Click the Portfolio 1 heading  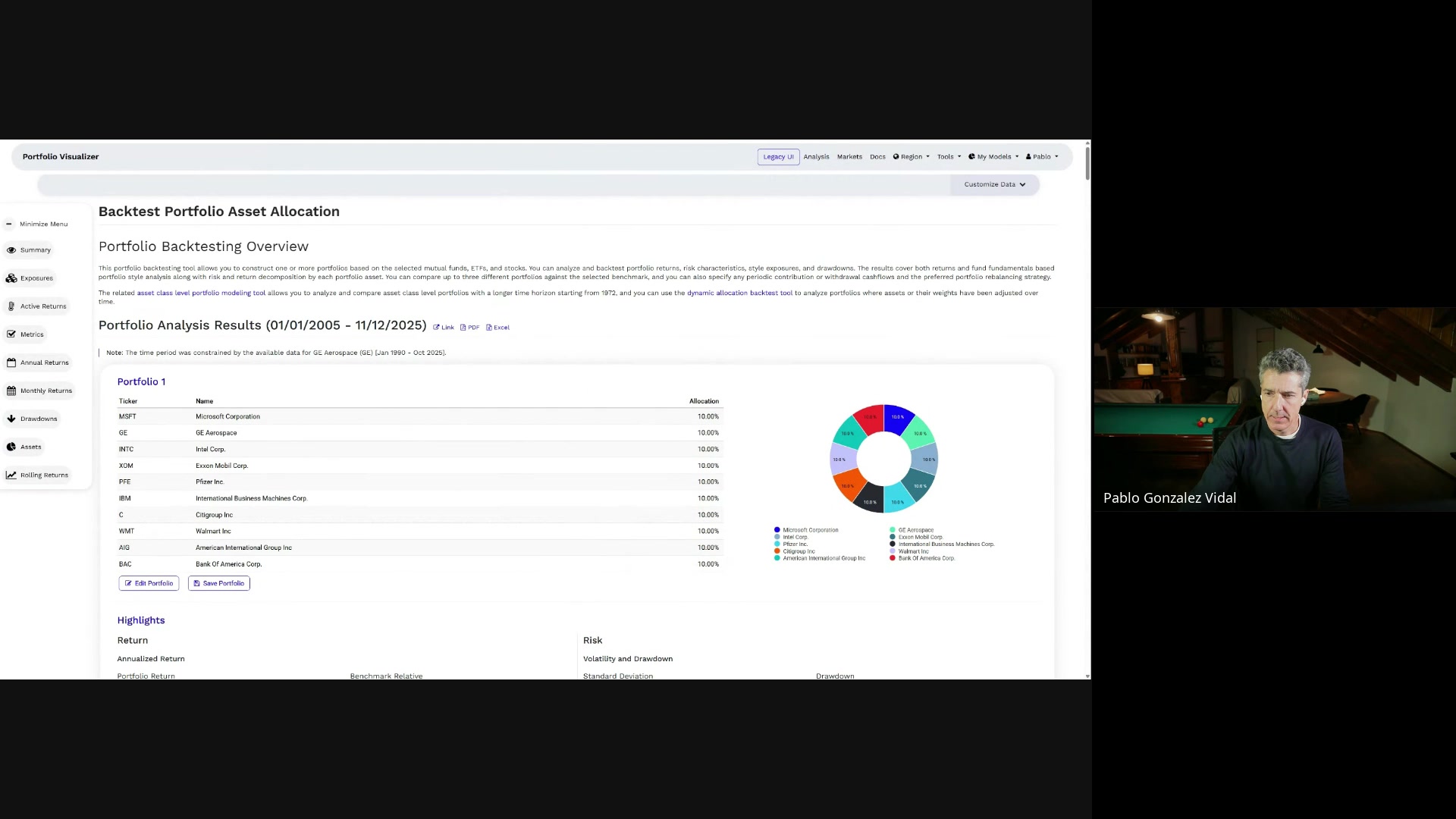click(141, 381)
